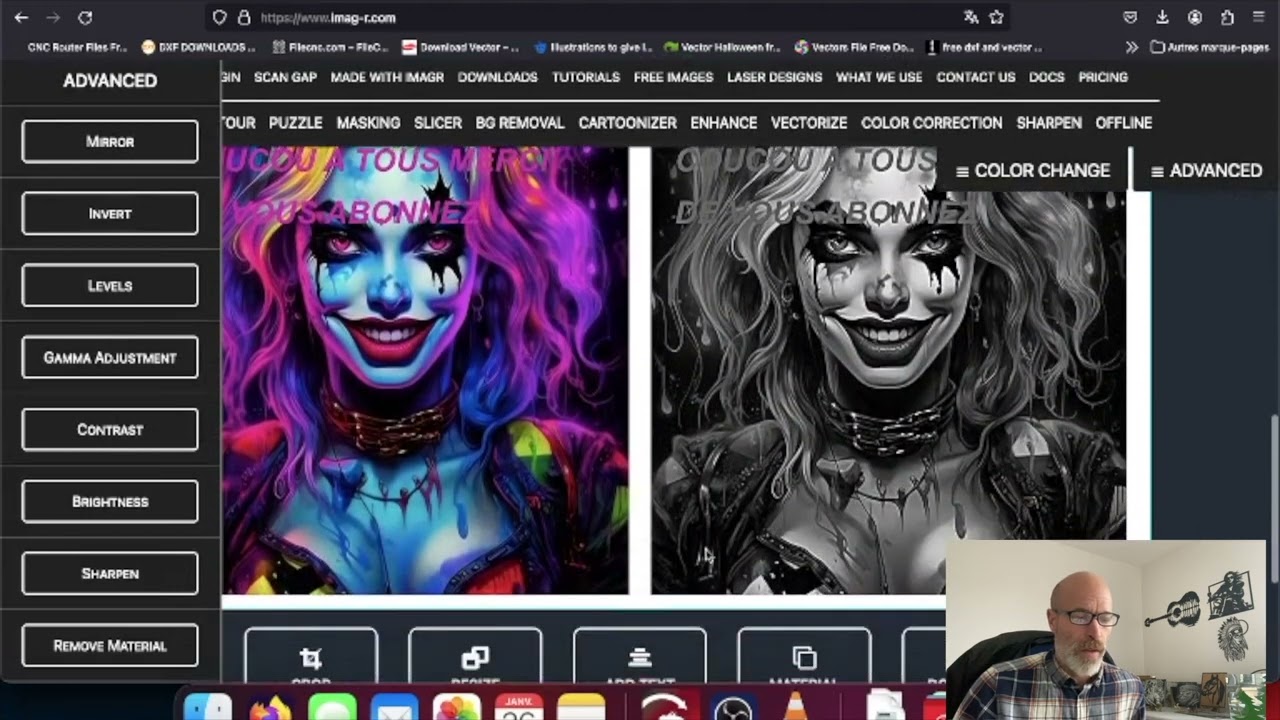Select the Puzzle tool tab
The width and height of the screenshot is (1280, 720).
point(295,123)
